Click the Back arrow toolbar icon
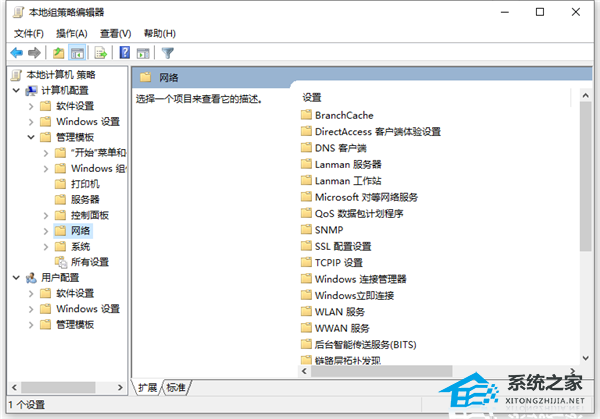Image resolution: width=600 pixels, height=419 pixels. point(17,53)
